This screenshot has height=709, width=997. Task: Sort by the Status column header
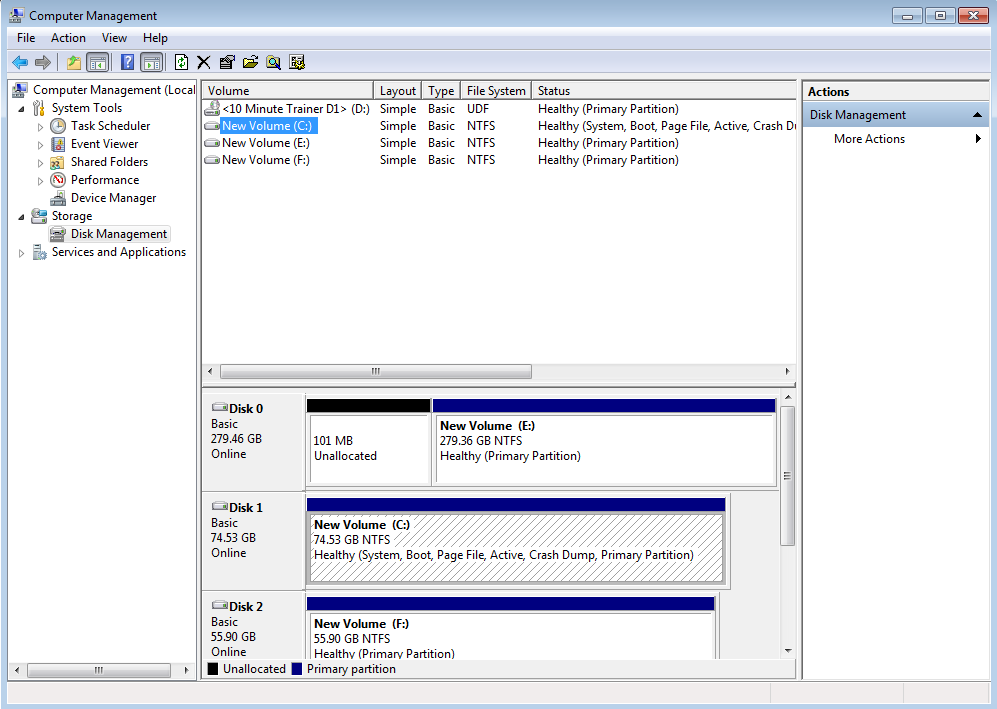pos(664,90)
